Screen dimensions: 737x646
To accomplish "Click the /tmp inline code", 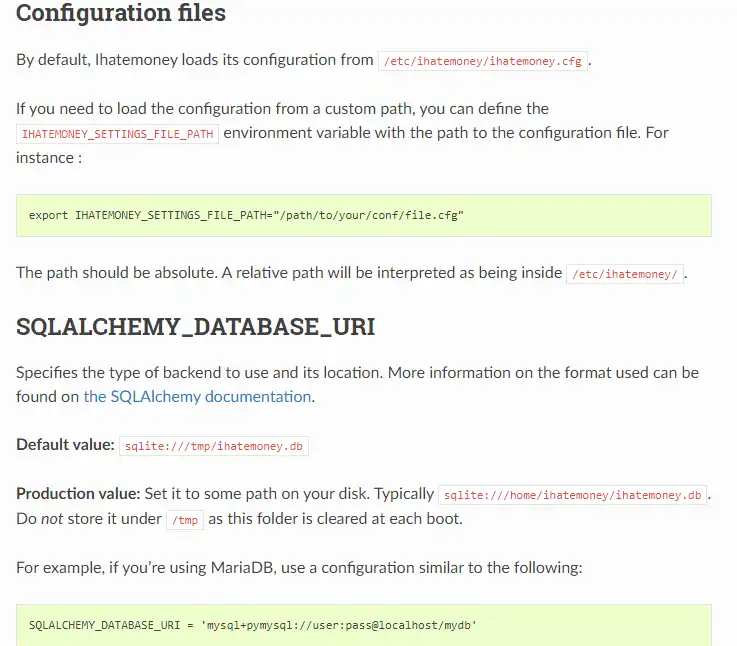I will [185, 520].
